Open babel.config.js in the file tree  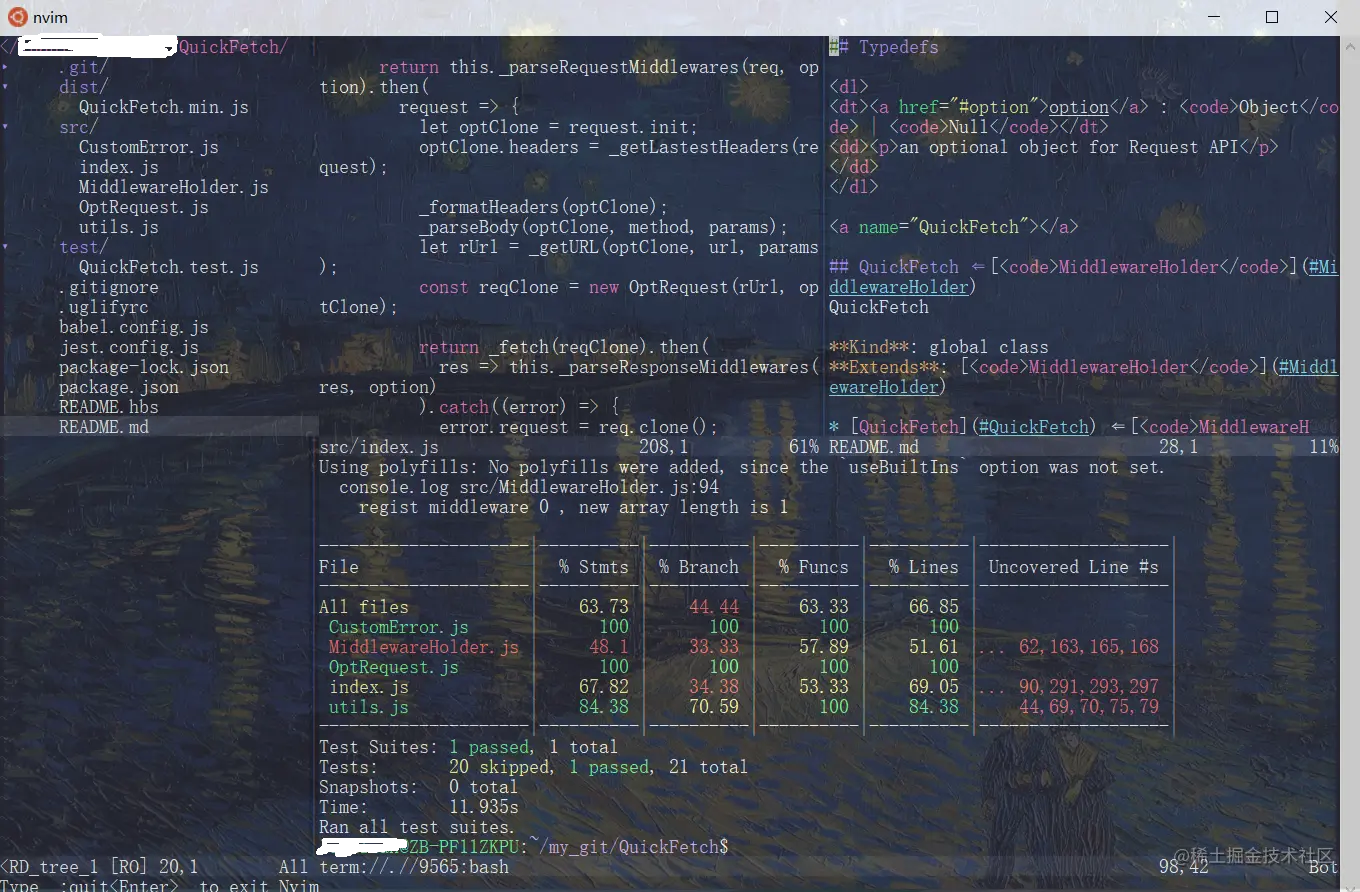[134, 327]
